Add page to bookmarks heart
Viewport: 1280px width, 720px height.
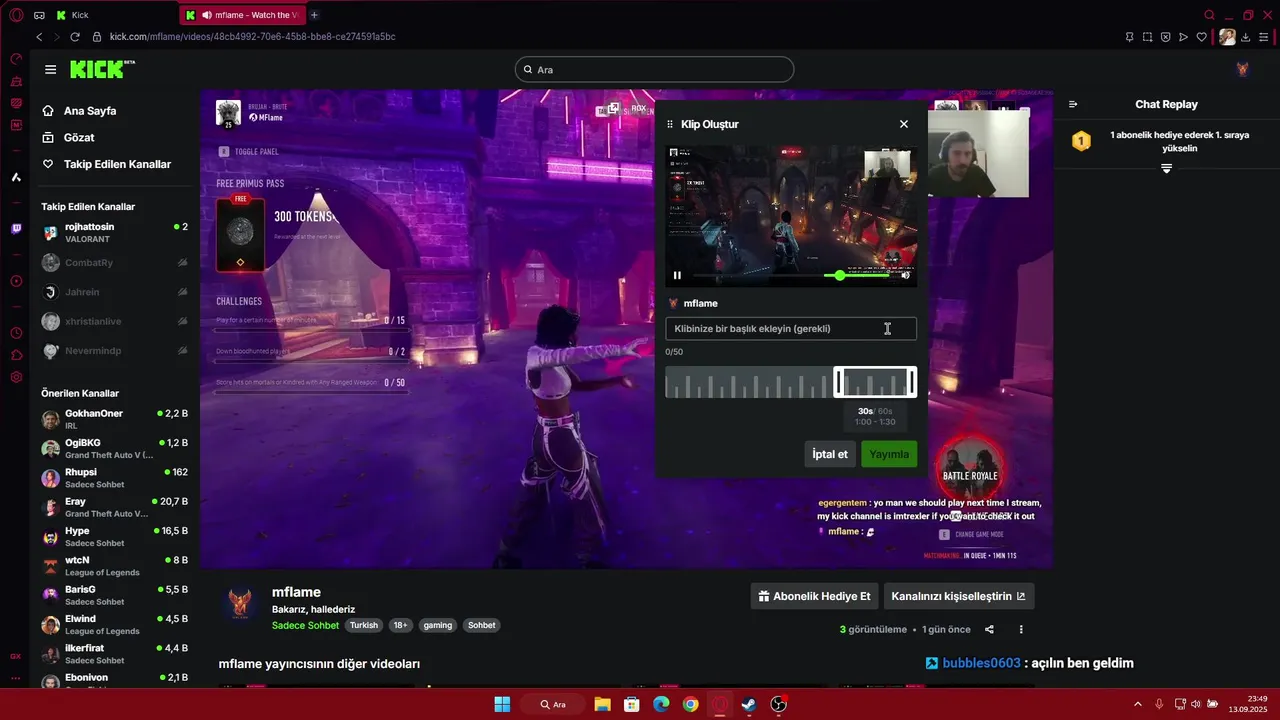(1203, 37)
